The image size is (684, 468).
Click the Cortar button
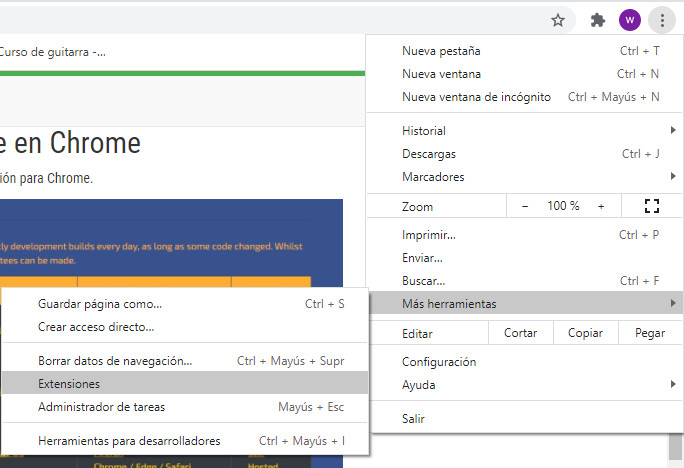click(520, 333)
